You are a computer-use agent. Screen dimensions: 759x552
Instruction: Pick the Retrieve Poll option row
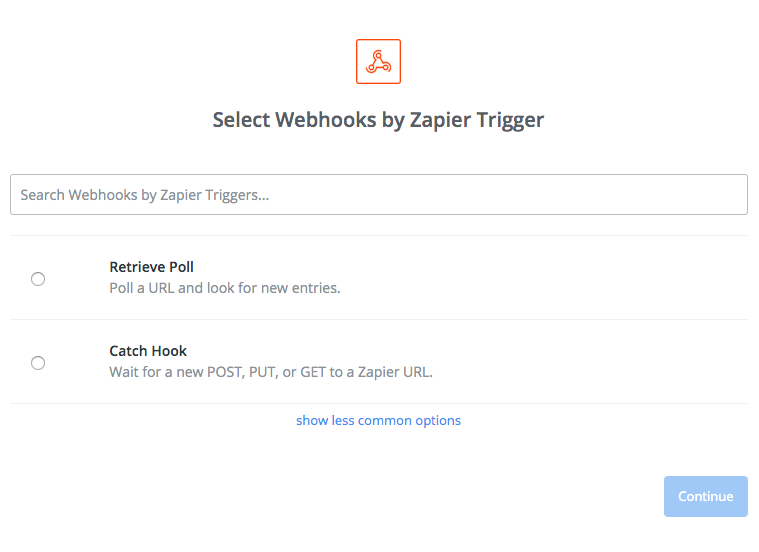tap(379, 277)
